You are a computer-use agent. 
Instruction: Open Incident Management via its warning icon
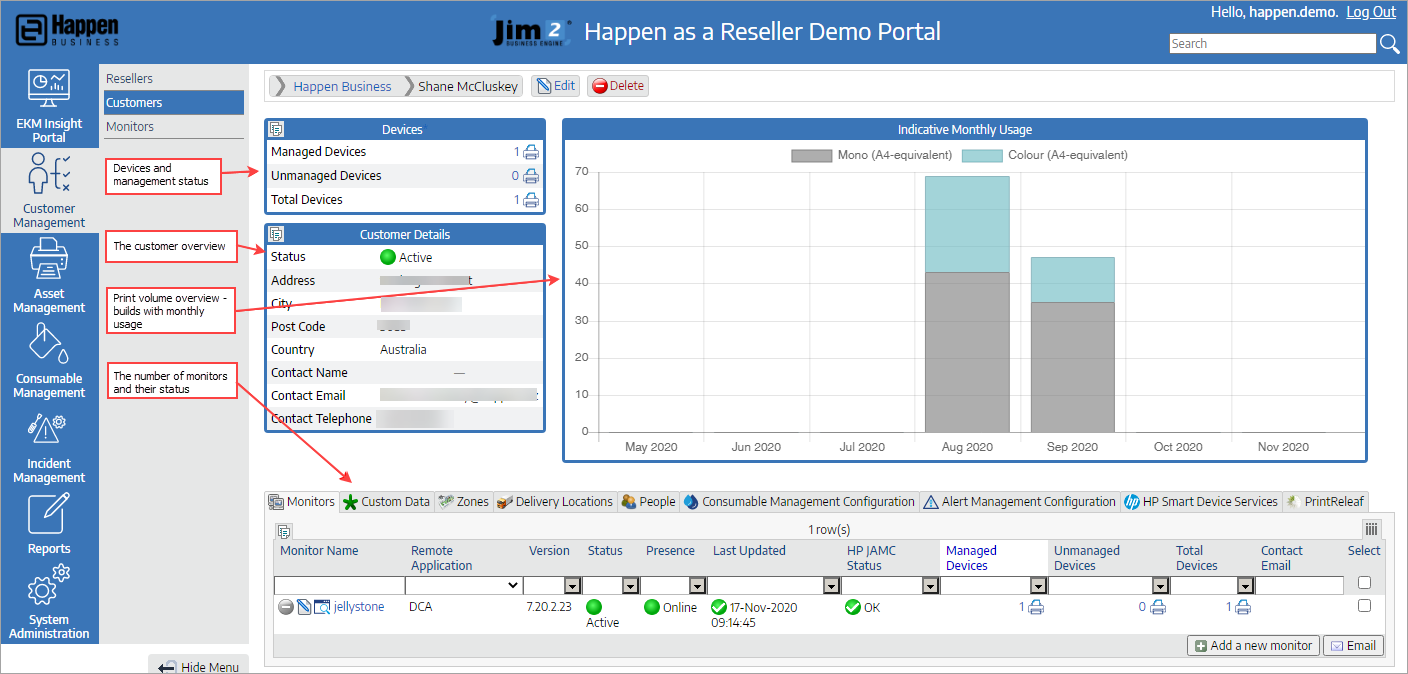[48, 430]
